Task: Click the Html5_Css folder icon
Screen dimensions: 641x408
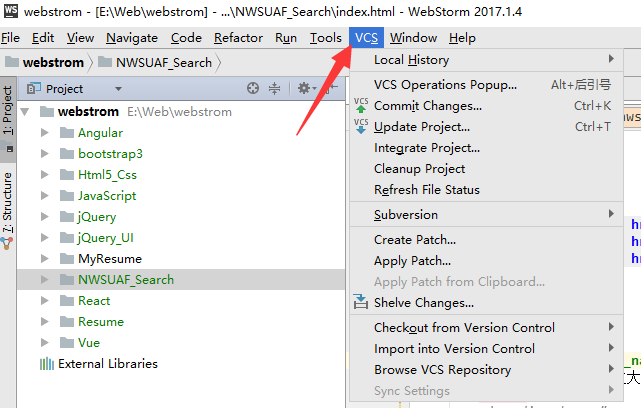Action: click(x=67, y=175)
